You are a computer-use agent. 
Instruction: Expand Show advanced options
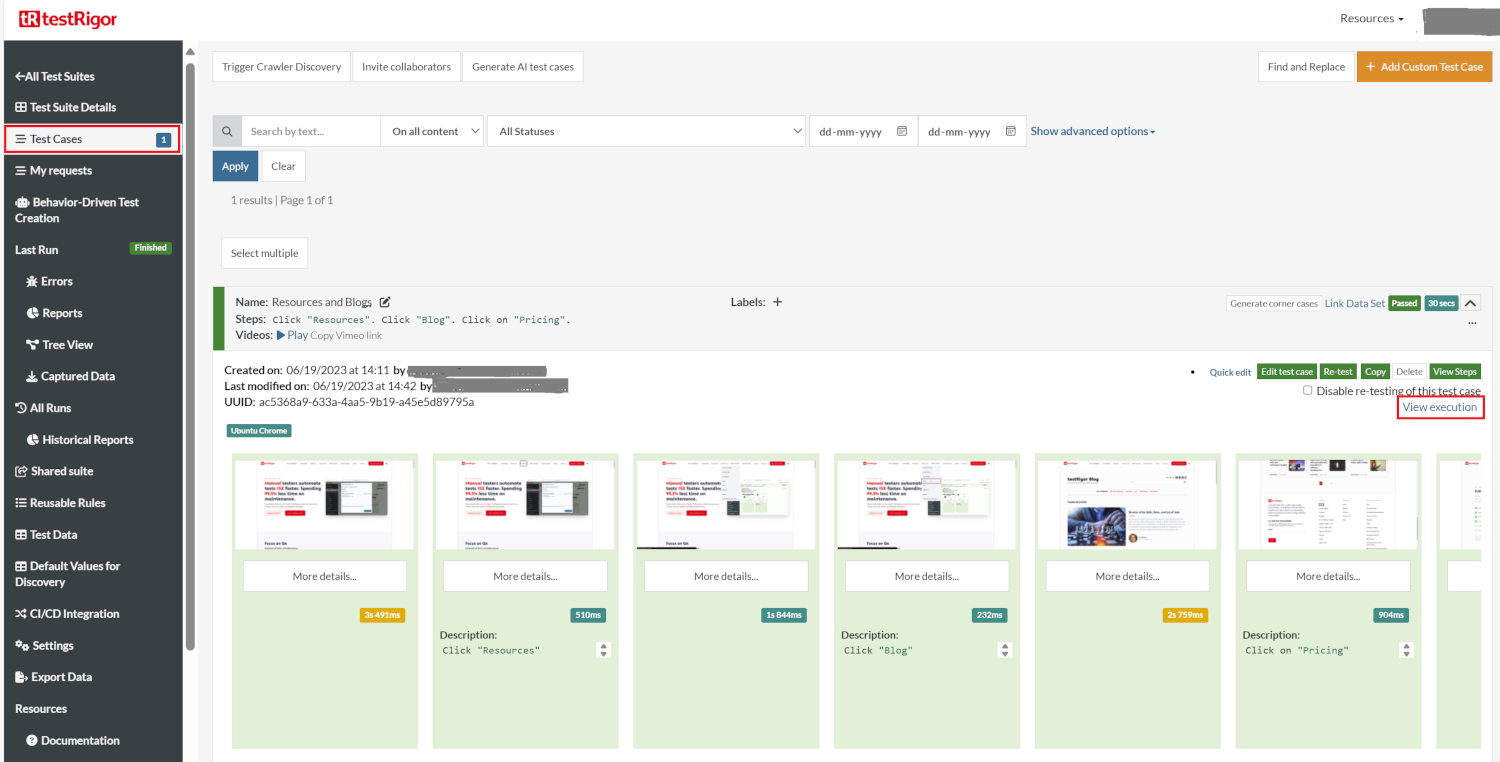pos(1093,131)
